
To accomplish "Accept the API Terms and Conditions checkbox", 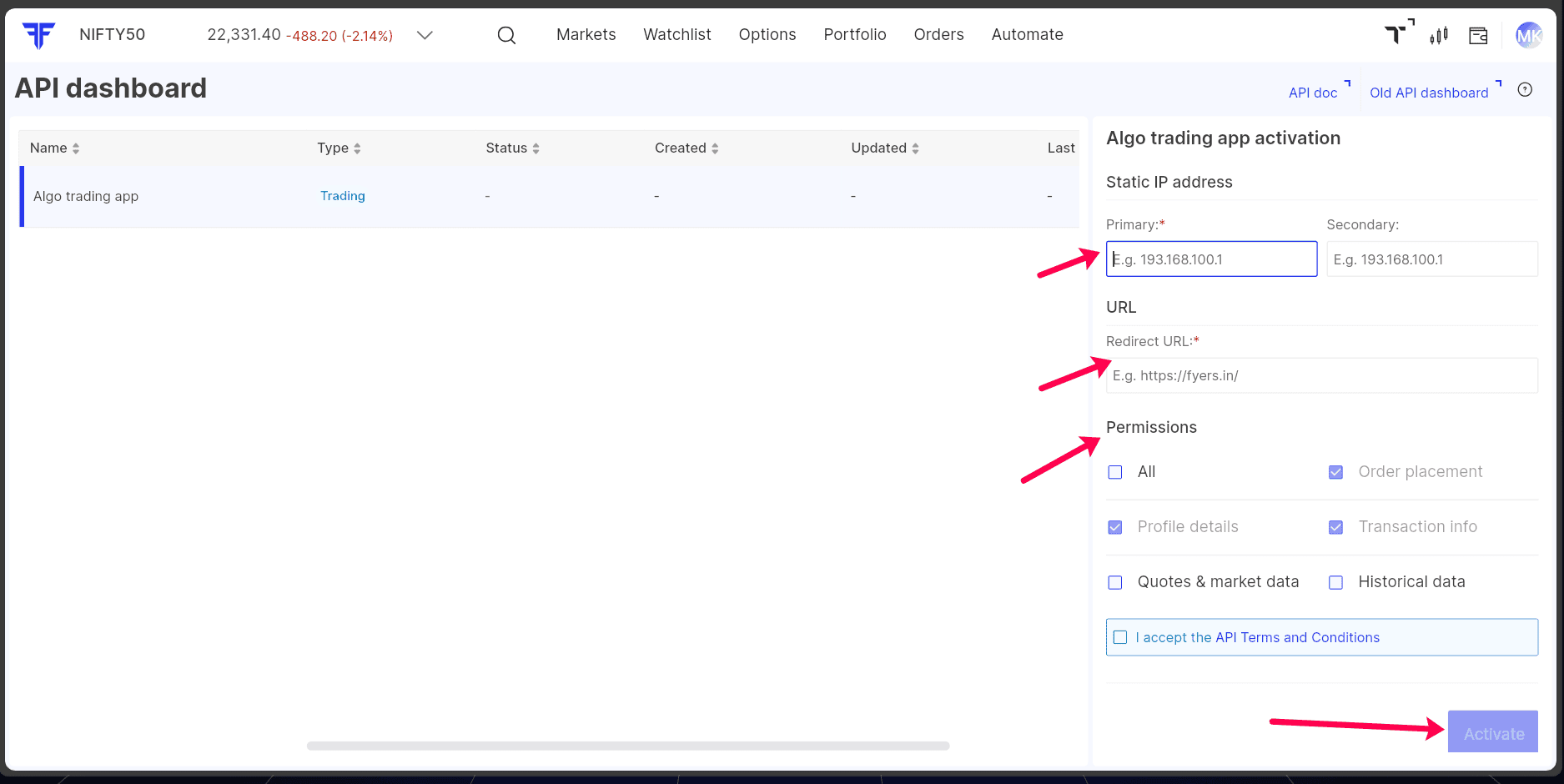I will coord(1120,637).
